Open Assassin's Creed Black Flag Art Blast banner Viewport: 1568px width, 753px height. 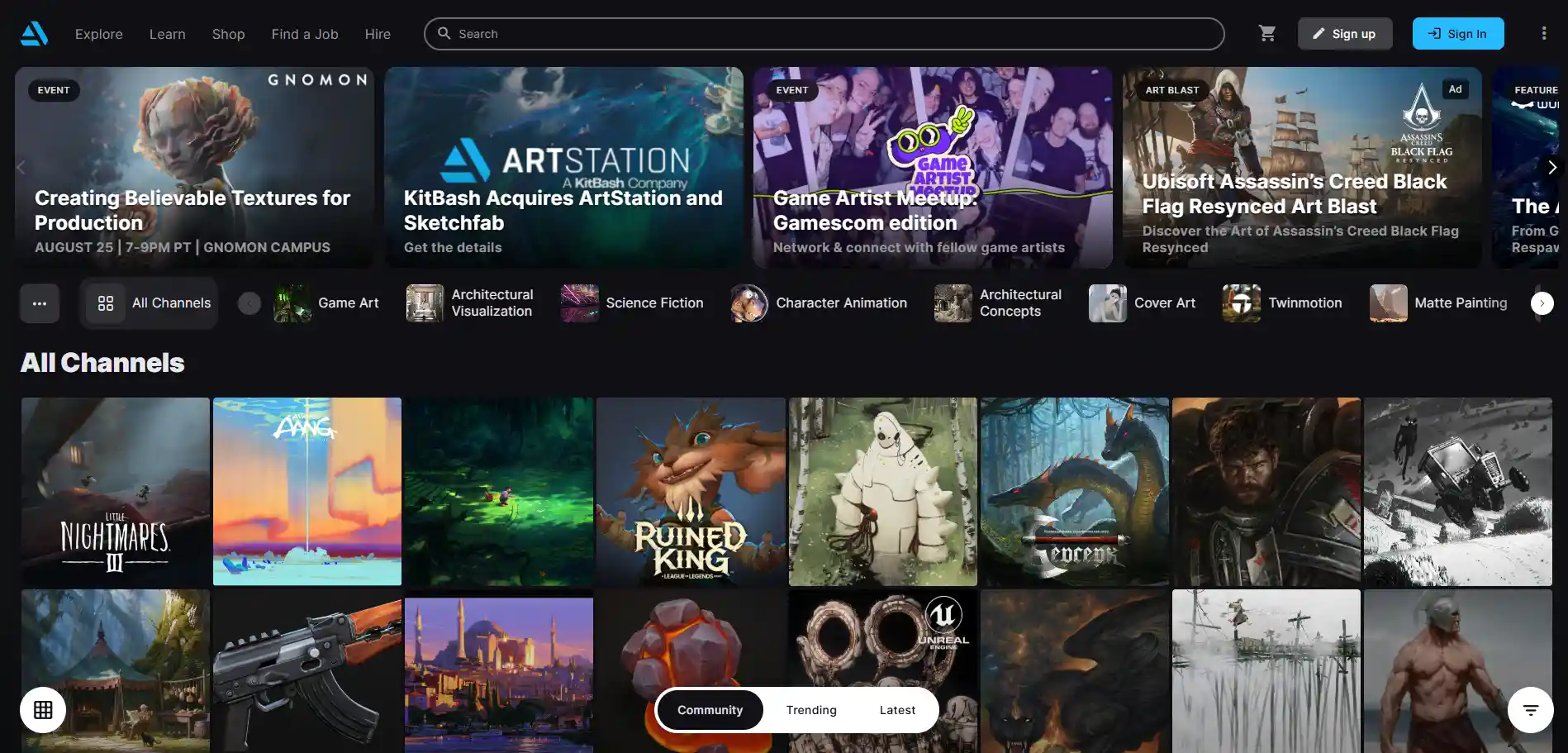(x=1302, y=168)
